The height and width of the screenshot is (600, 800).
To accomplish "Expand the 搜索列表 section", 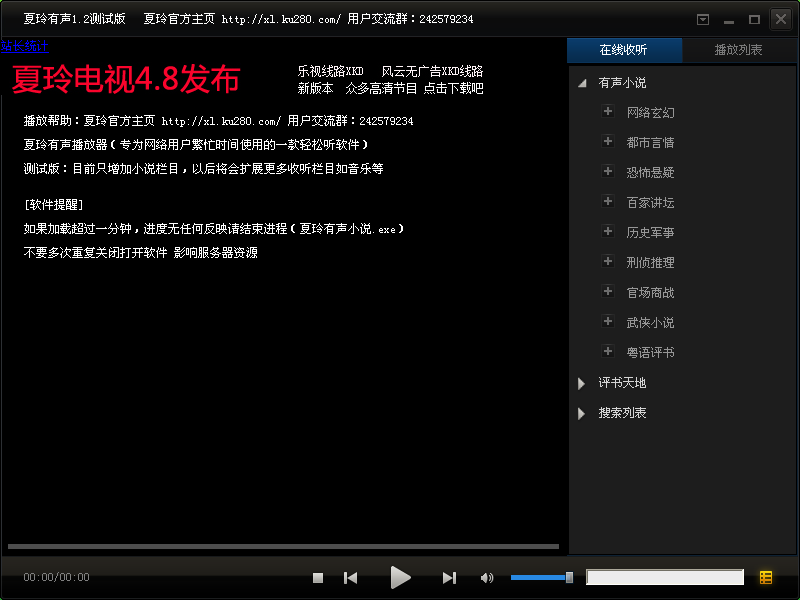I will pyautogui.click(x=581, y=413).
